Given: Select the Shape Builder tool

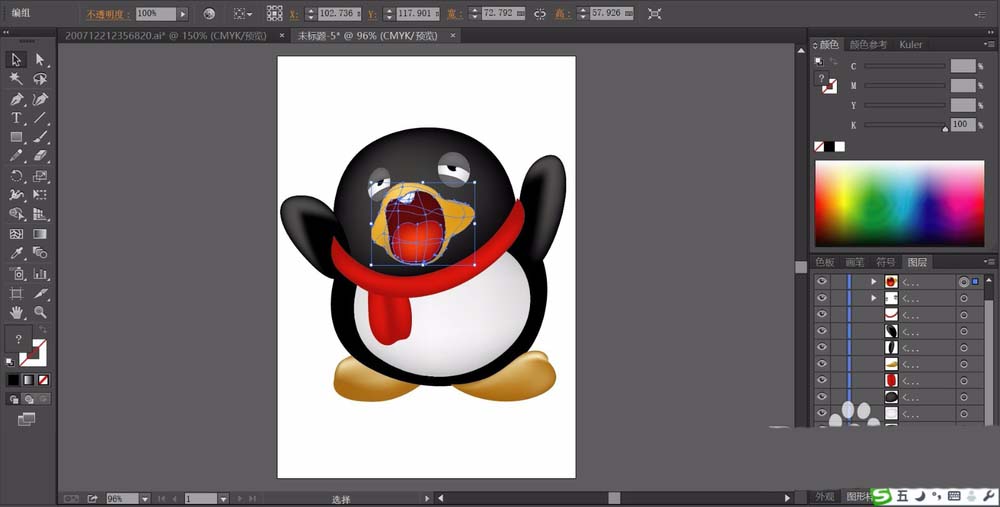Looking at the screenshot, I should coord(16,214).
